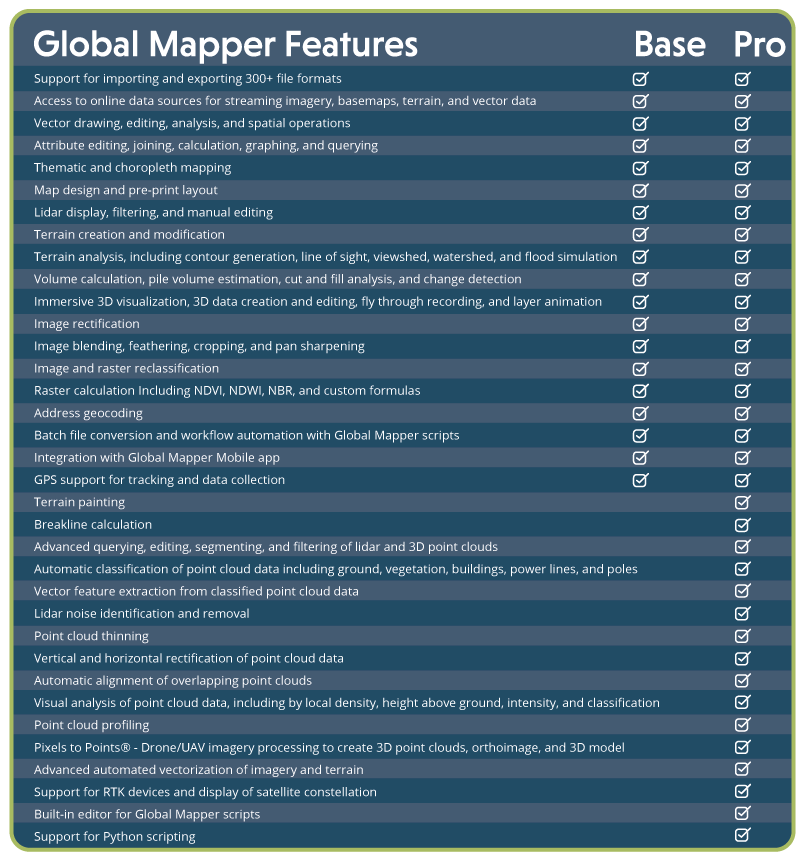The width and height of the screenshot is (805, 861).
Task: Click Pro checkmark for Attribute editing, joining
Action: pos(742,146)
